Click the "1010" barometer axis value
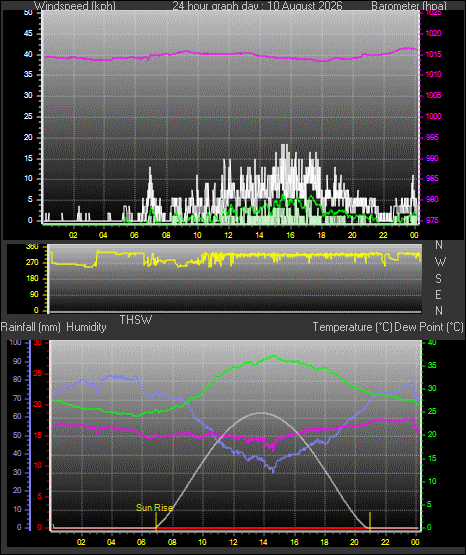Screen dimensions: 466x555 (433, 75)
